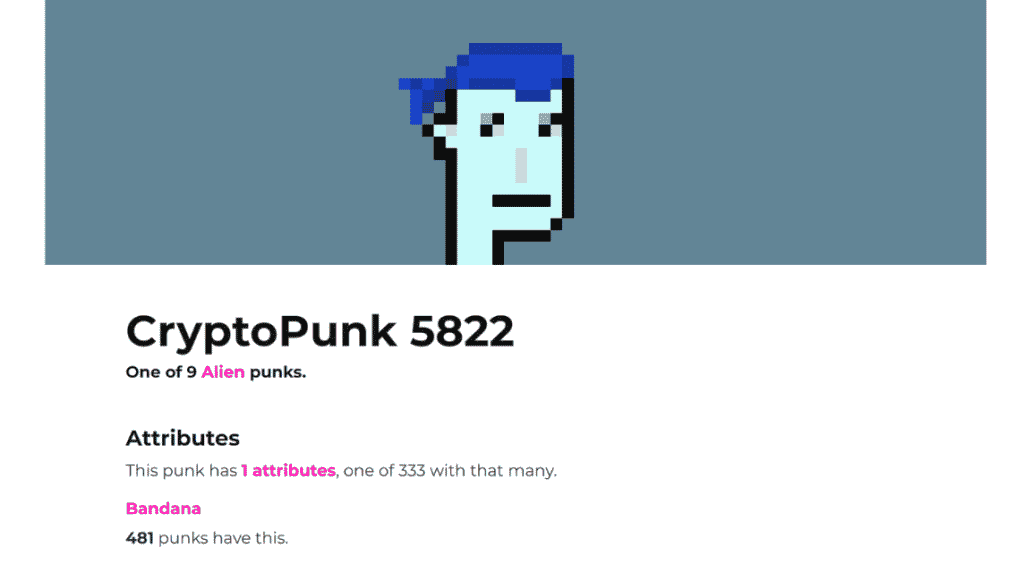Click 'one of 333 with that many' text
Viewport: 1024px width, 573px height.
(448, 470)
